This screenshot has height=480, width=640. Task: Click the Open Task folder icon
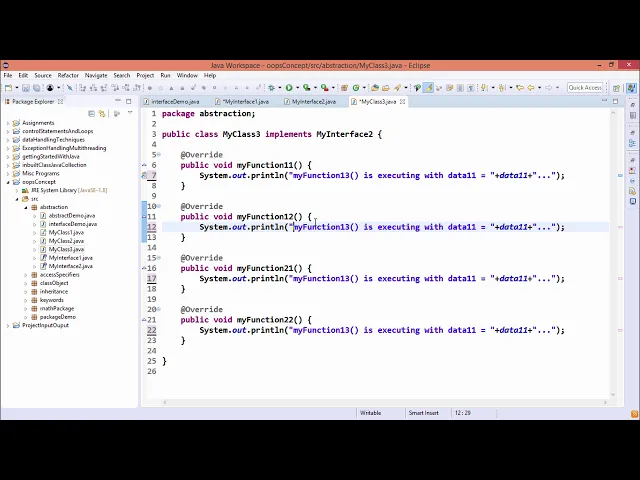(x=386, y=87)
